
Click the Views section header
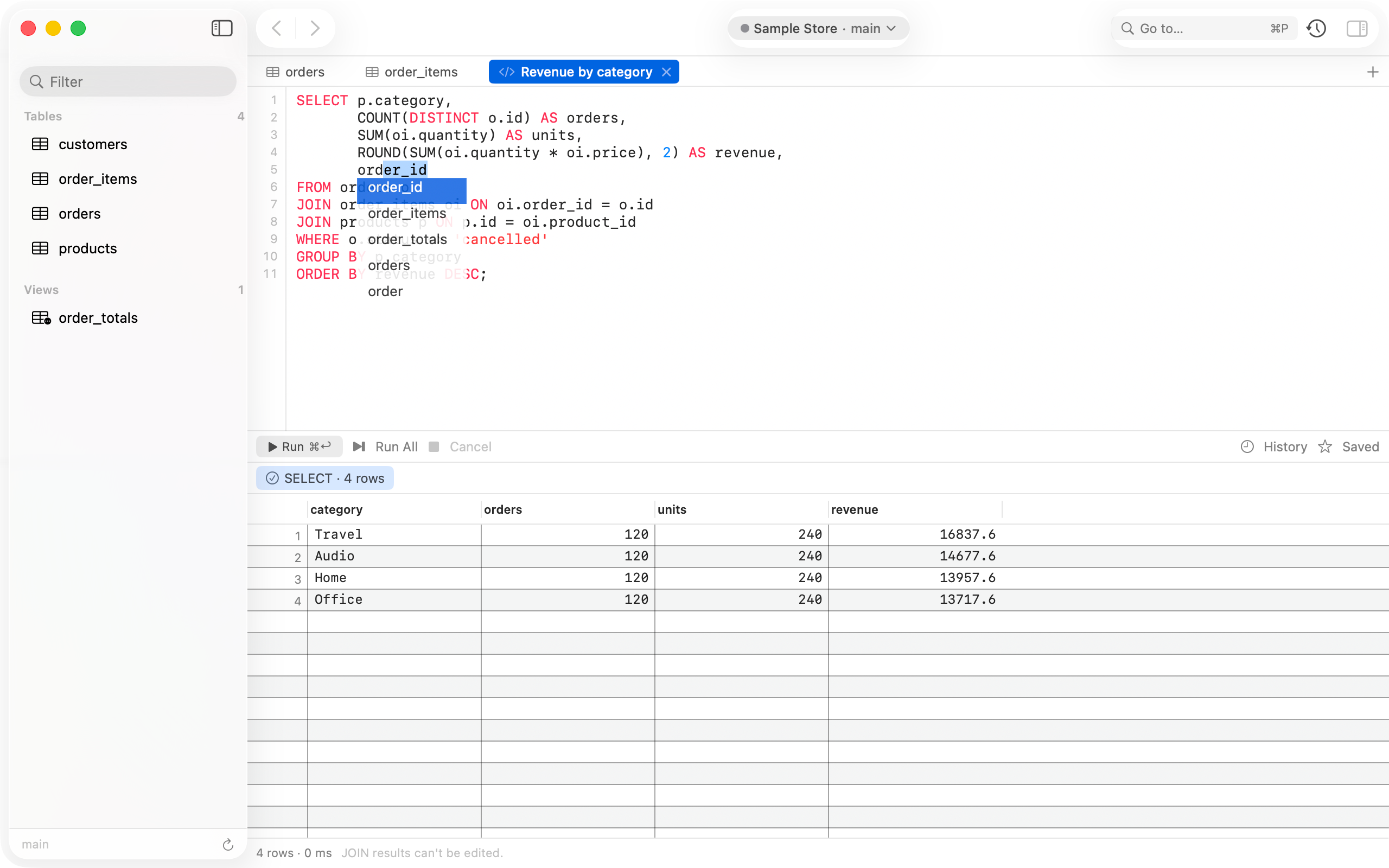[x=41, y=289]
